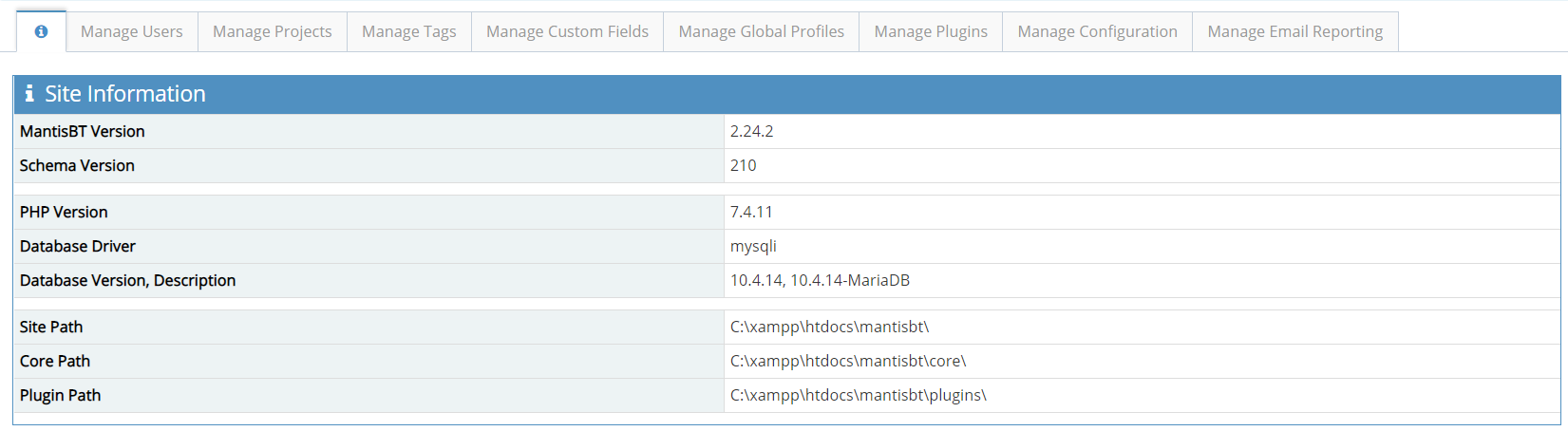Click the Site Information heading text
The width and height of the screenshot is (1568, 431).
point(125,94)
